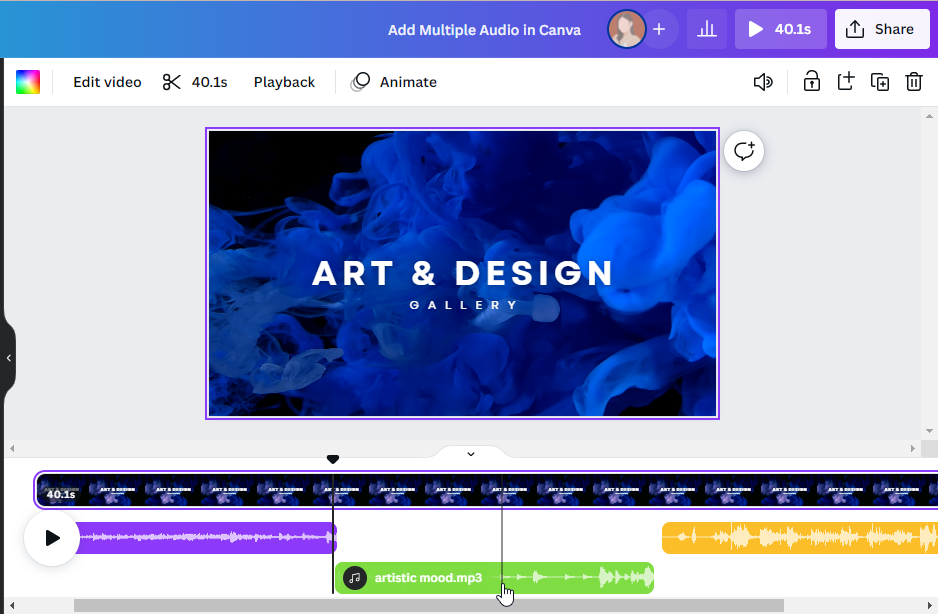Collapse the timeline with the chevron
The height and width of the screenshot is (614, 938).
(x=471, y=454)
